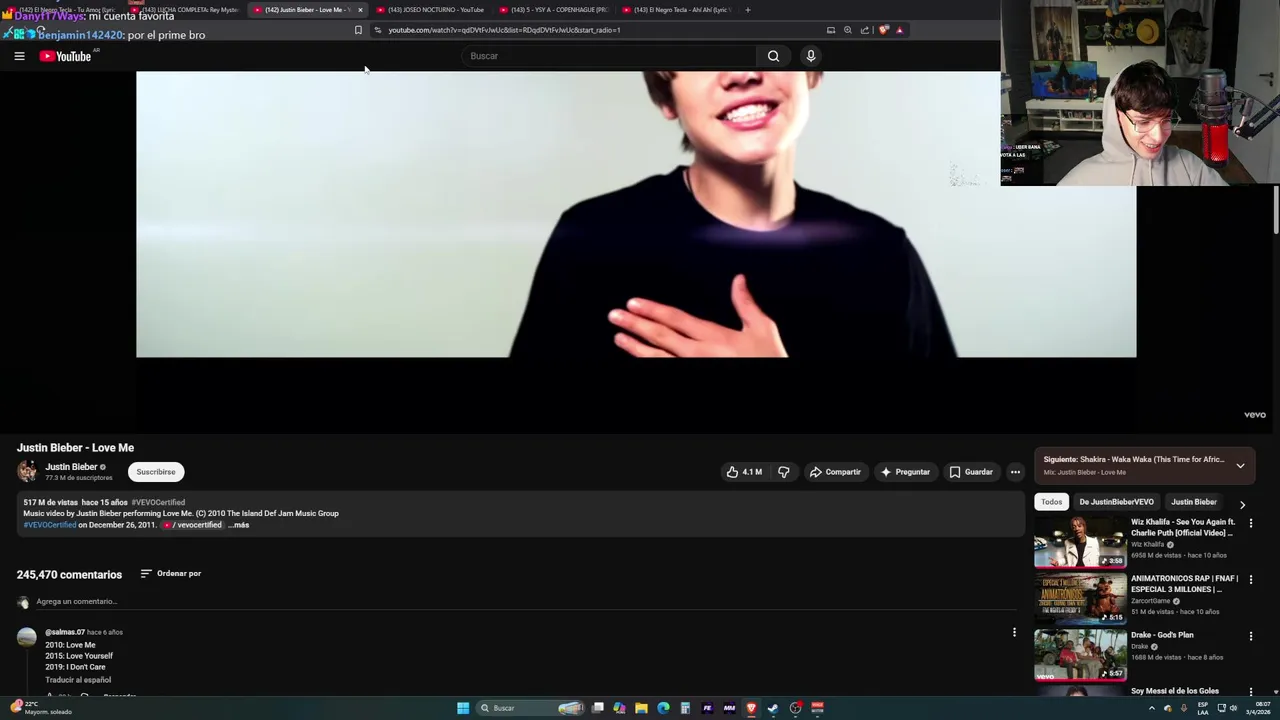This screenshot has height=720, width=1280.
Task: Click the Preguntar button
Action: (905, 472)
